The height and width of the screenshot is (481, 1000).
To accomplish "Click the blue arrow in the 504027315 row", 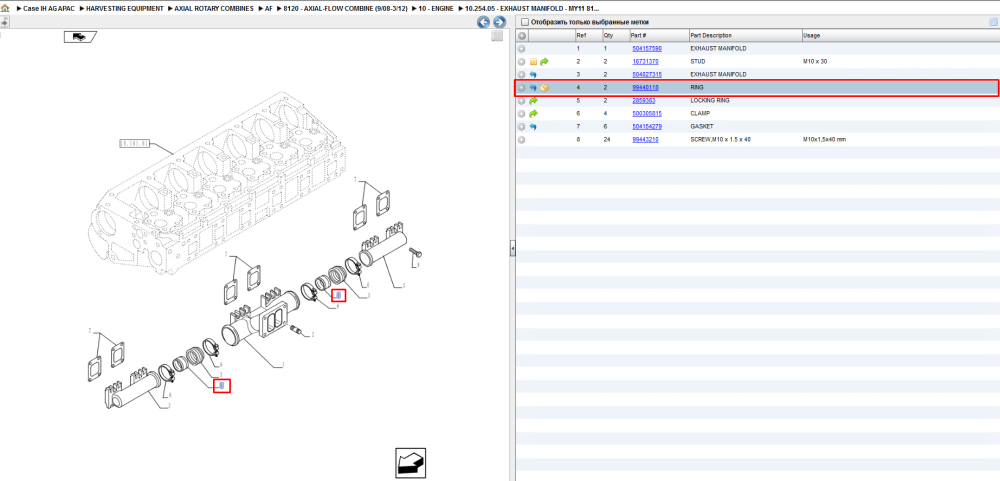I will click(533, 75).
